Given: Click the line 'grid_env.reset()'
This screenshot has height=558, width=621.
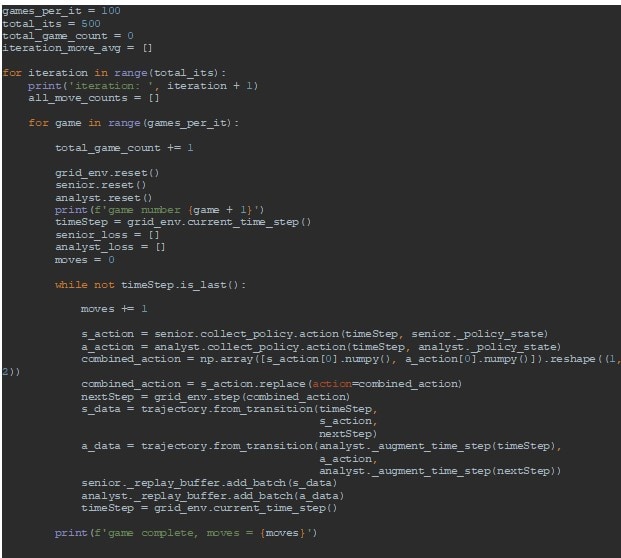Looking at the screenshot, I should tap(107, 173).
